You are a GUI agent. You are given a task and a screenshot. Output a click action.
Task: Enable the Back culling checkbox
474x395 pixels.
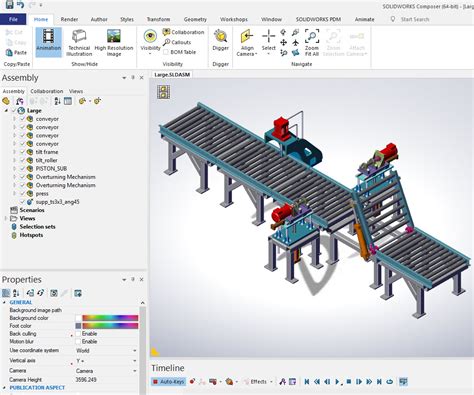[x=78, y=334]
